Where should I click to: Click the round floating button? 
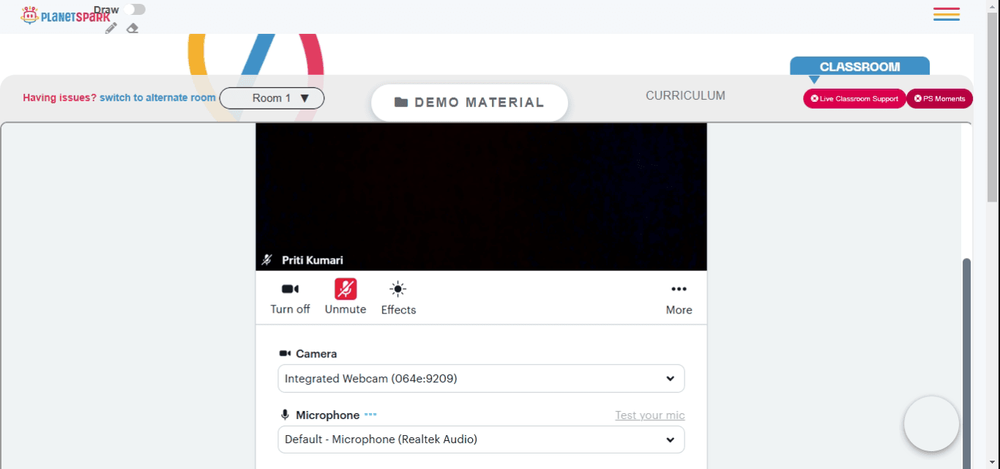tap(931, 424)
